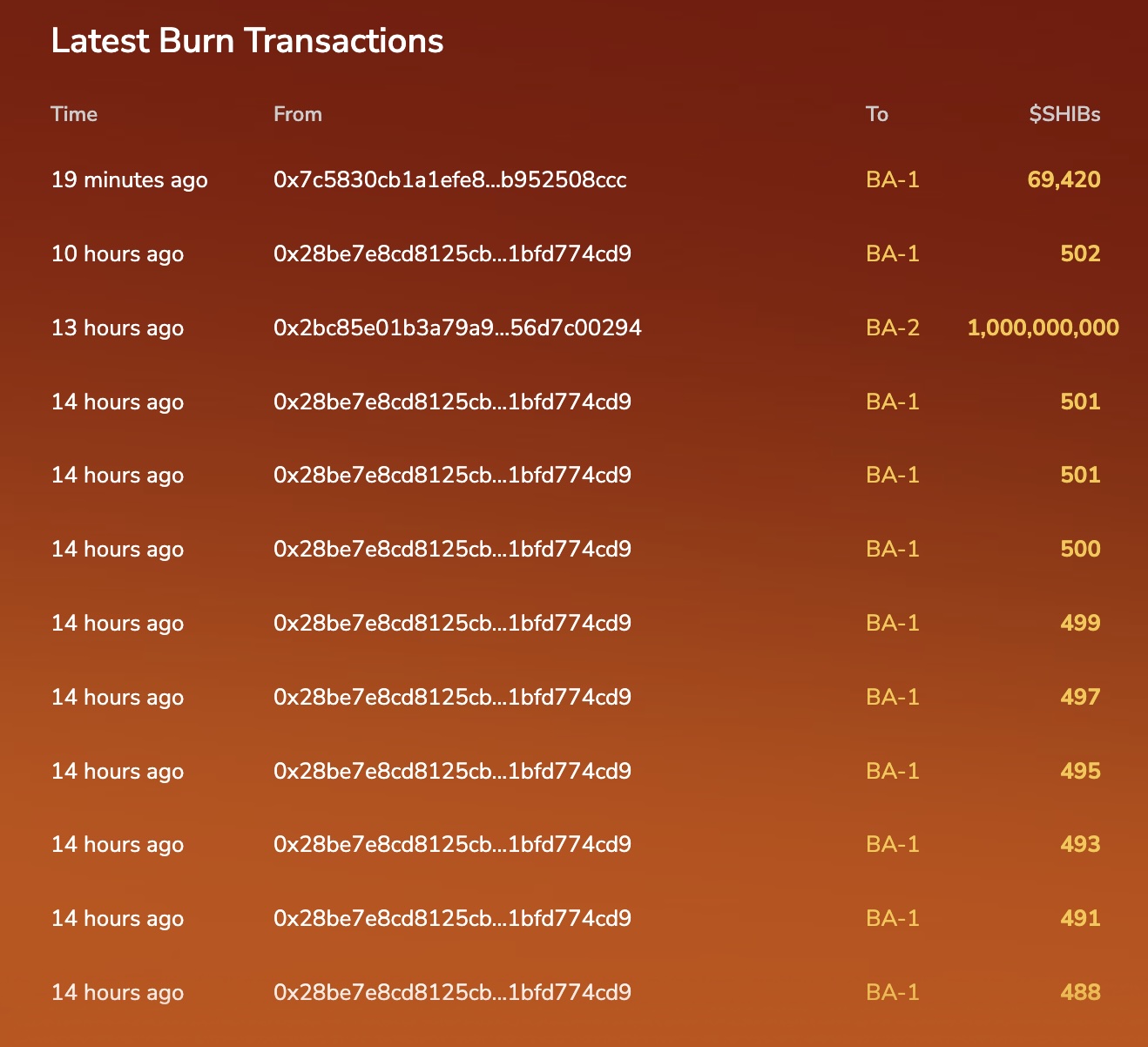Select '14 hours ago' in the 491 row
The height and width of the screenshot is (1047, 1148).
coord(118,919)
